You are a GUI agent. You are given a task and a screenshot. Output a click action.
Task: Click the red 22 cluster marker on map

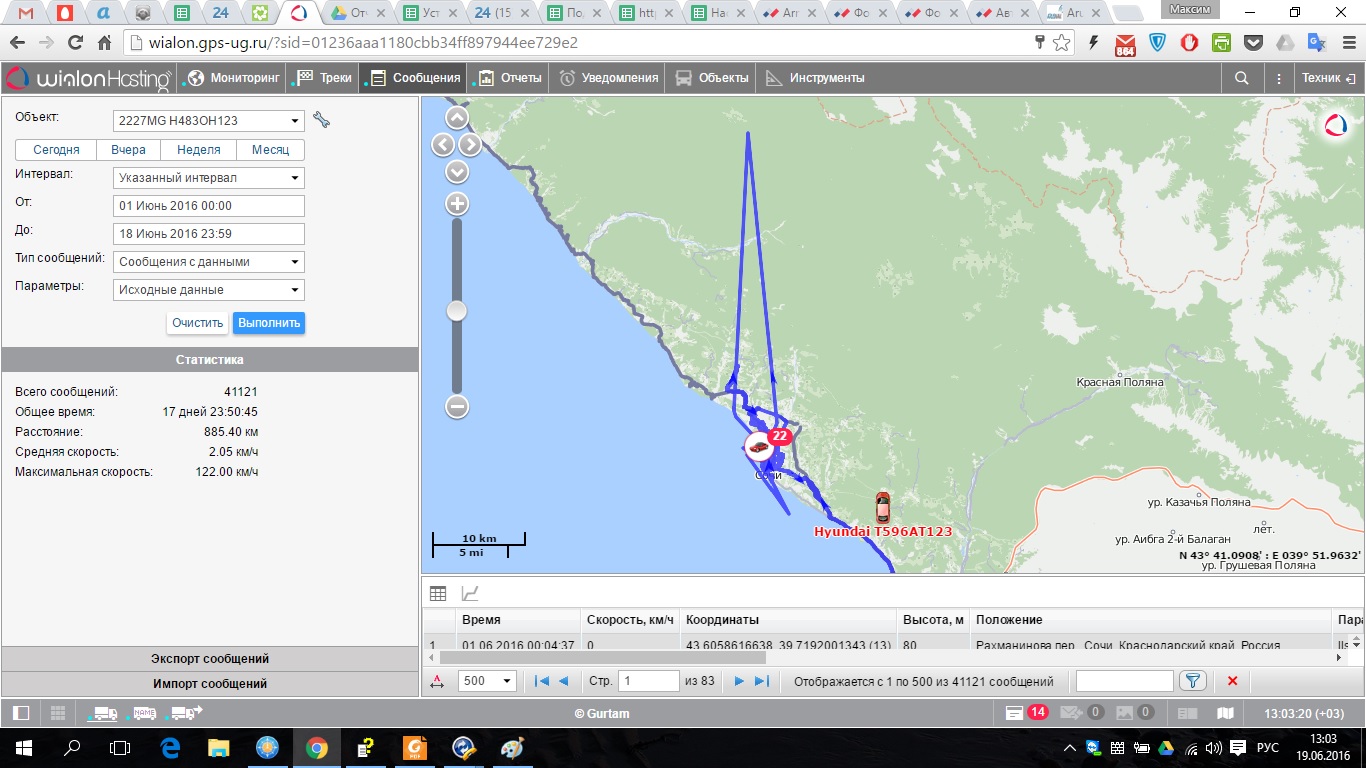tap(780, 436)
